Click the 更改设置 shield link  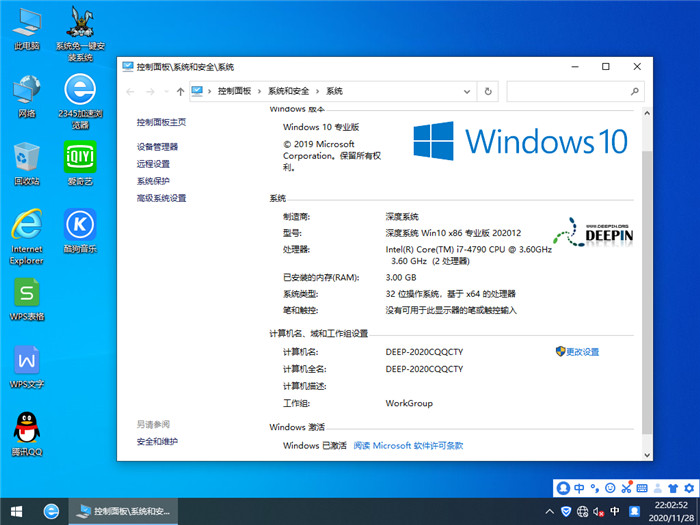(577, 352)
